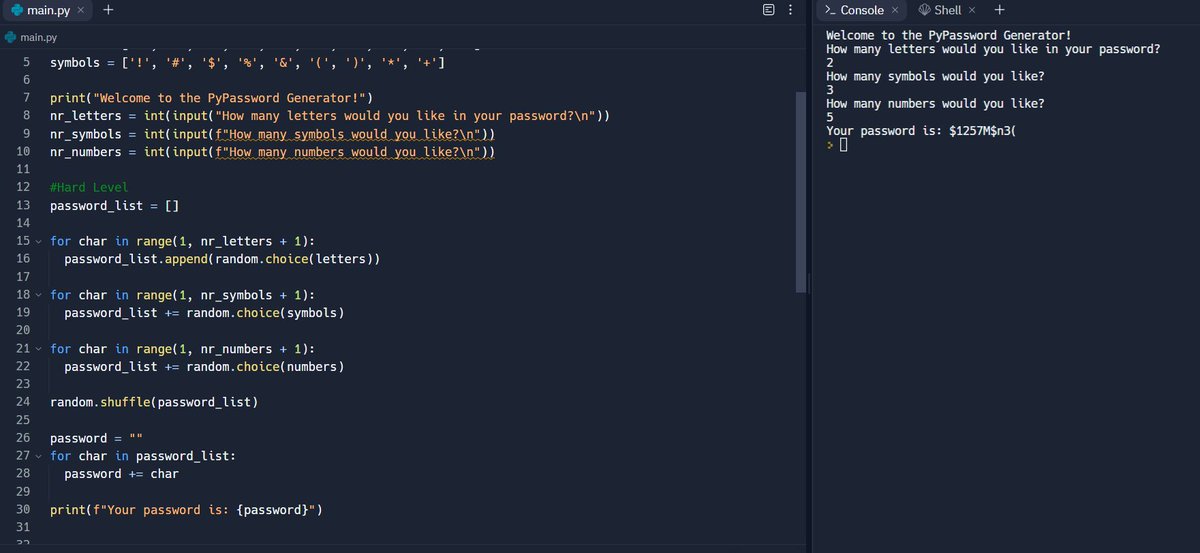
Task: Open the editor pane layout icon
Action: [x=769, y=10]
